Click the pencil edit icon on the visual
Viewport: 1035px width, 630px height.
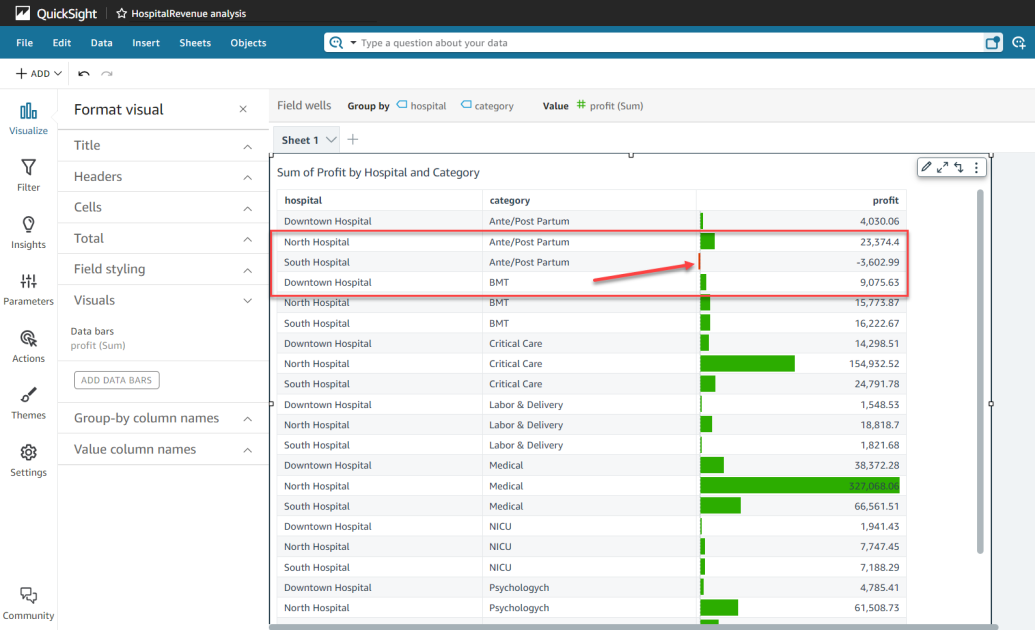(x=925, y=167)
